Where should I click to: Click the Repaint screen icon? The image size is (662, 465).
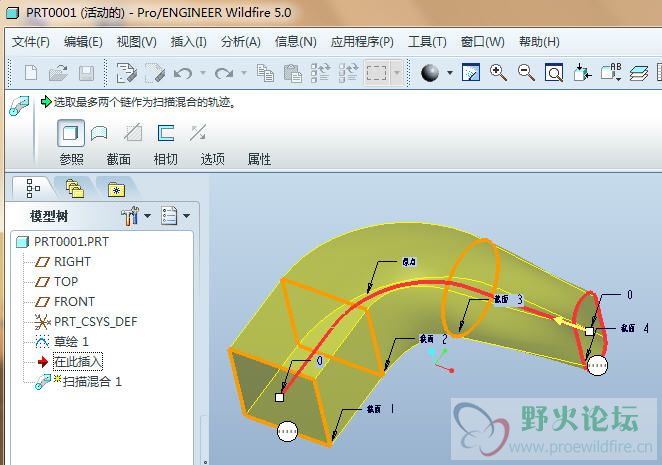tap(471, 72)
